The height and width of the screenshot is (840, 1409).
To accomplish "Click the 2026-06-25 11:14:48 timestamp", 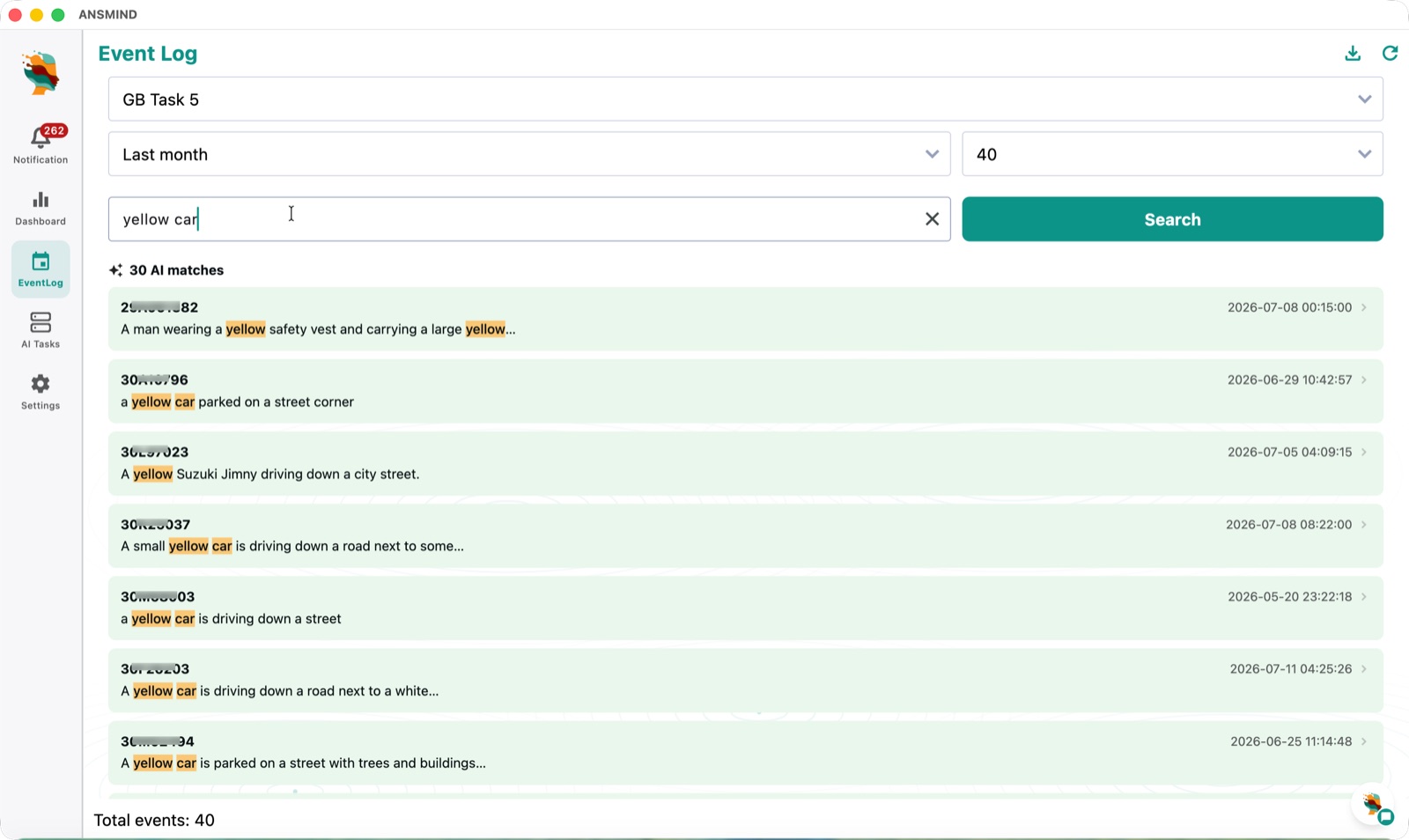I will coord(1291,741).
